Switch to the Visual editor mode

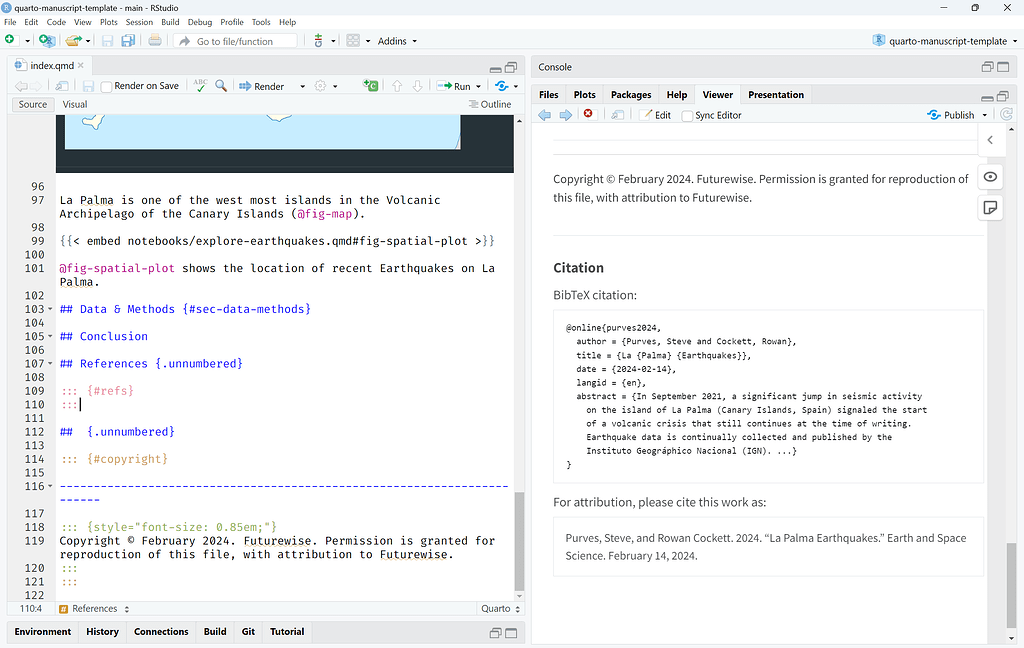pos(75,104)
